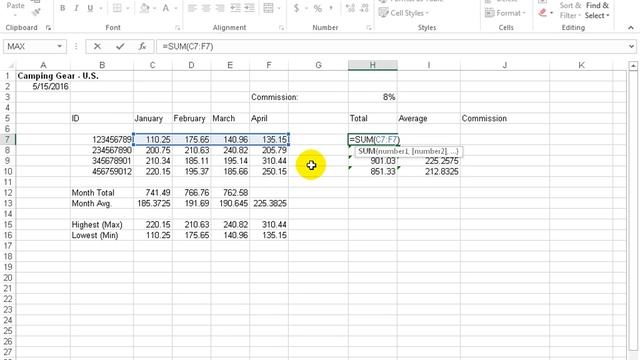Decrease indent

point(235,8)
